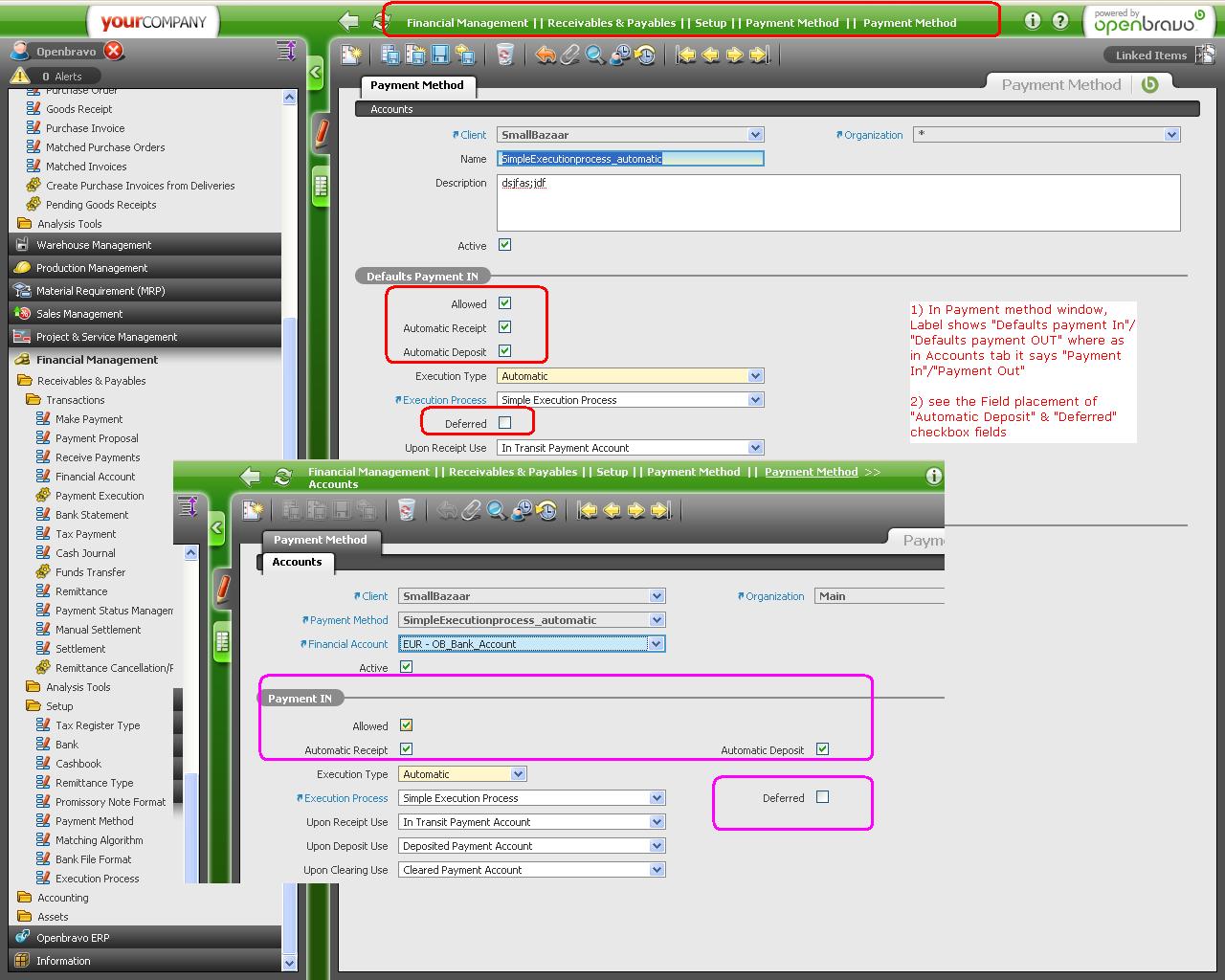The image size is (1225, 980).
Task: Click the Delete record trash icon
Action: pyautogui.click(x=505, y=56)
